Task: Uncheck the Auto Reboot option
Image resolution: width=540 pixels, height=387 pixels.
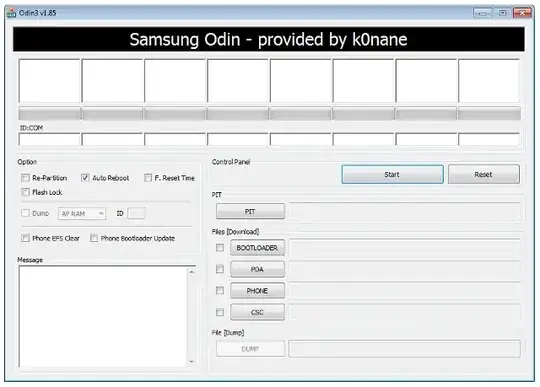Action: 85,178
